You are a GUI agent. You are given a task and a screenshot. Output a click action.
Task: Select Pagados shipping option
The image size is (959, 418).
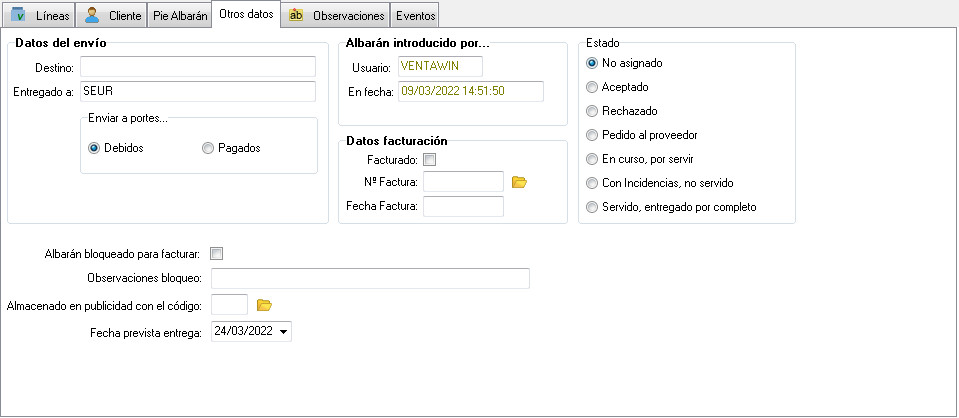point(208,148)
